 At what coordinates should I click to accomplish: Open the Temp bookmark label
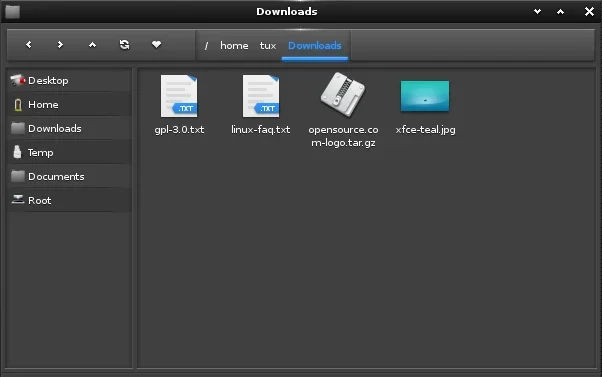click(40, 153)
